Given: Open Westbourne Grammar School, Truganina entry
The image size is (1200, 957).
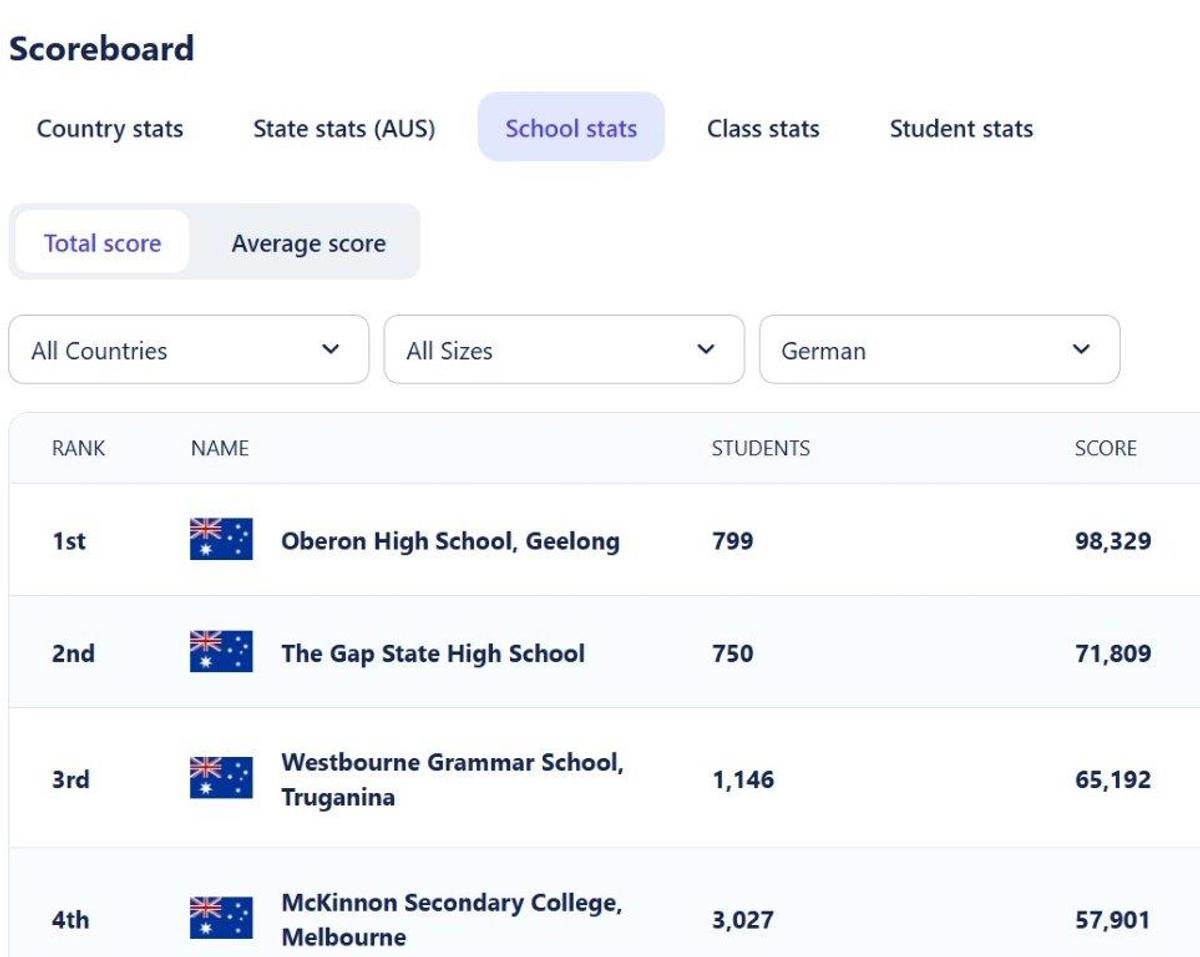Looking at the screenshot, I should [452, 779].
